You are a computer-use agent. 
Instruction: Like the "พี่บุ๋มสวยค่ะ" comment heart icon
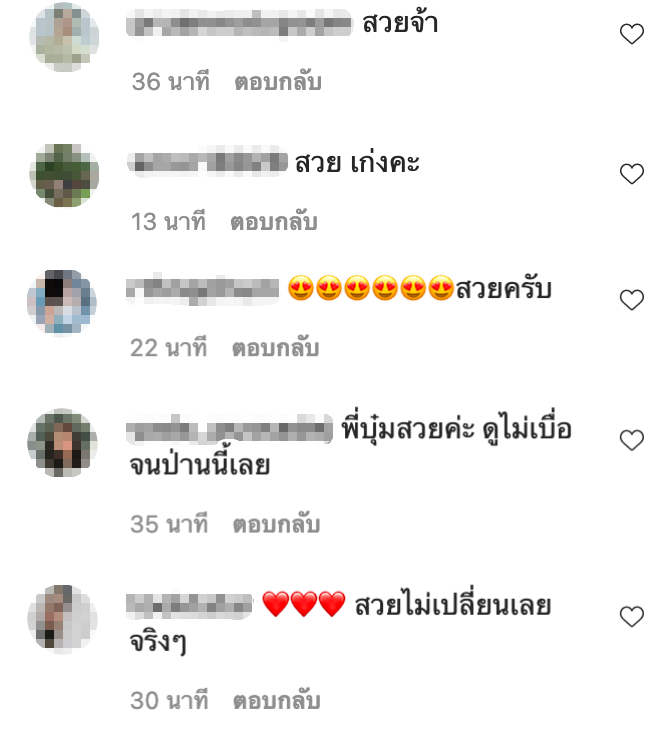(x=632, y=440)
